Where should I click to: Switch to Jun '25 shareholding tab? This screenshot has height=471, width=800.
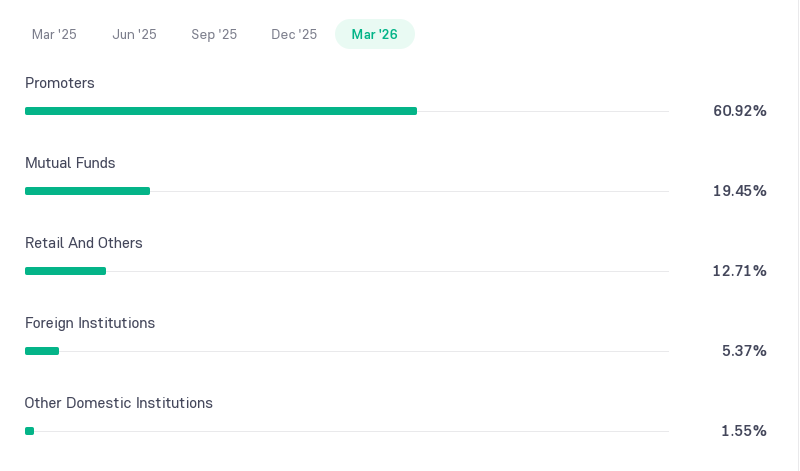pyautogui.click(x=134, y=34)
